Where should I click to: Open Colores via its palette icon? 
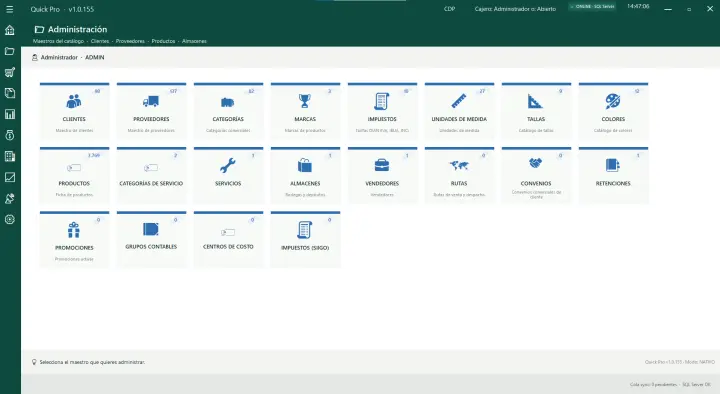tap(613, 101)
